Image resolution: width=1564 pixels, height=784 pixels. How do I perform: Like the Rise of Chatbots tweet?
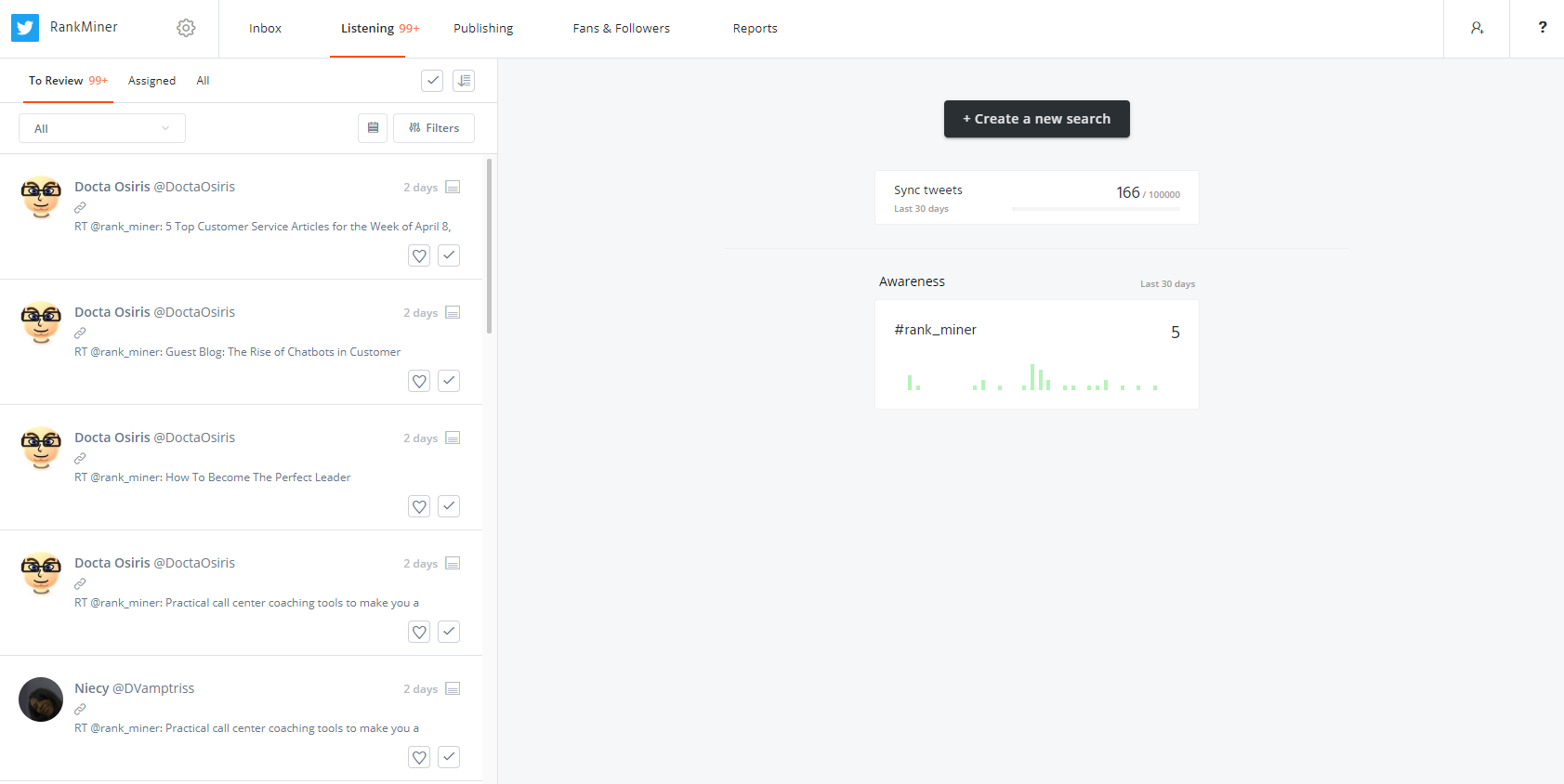pyautogui.click(x=419, y=381)
